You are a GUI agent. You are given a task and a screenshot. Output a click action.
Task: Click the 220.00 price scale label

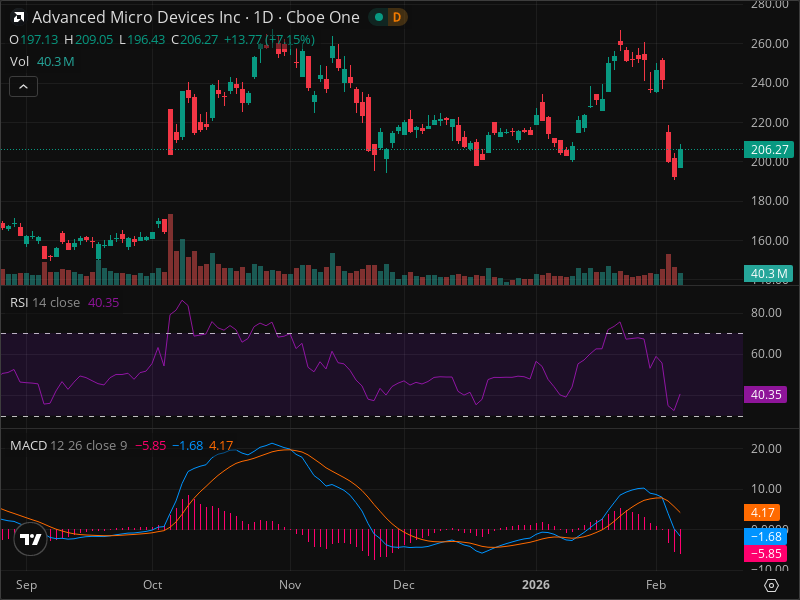[769, 122]
